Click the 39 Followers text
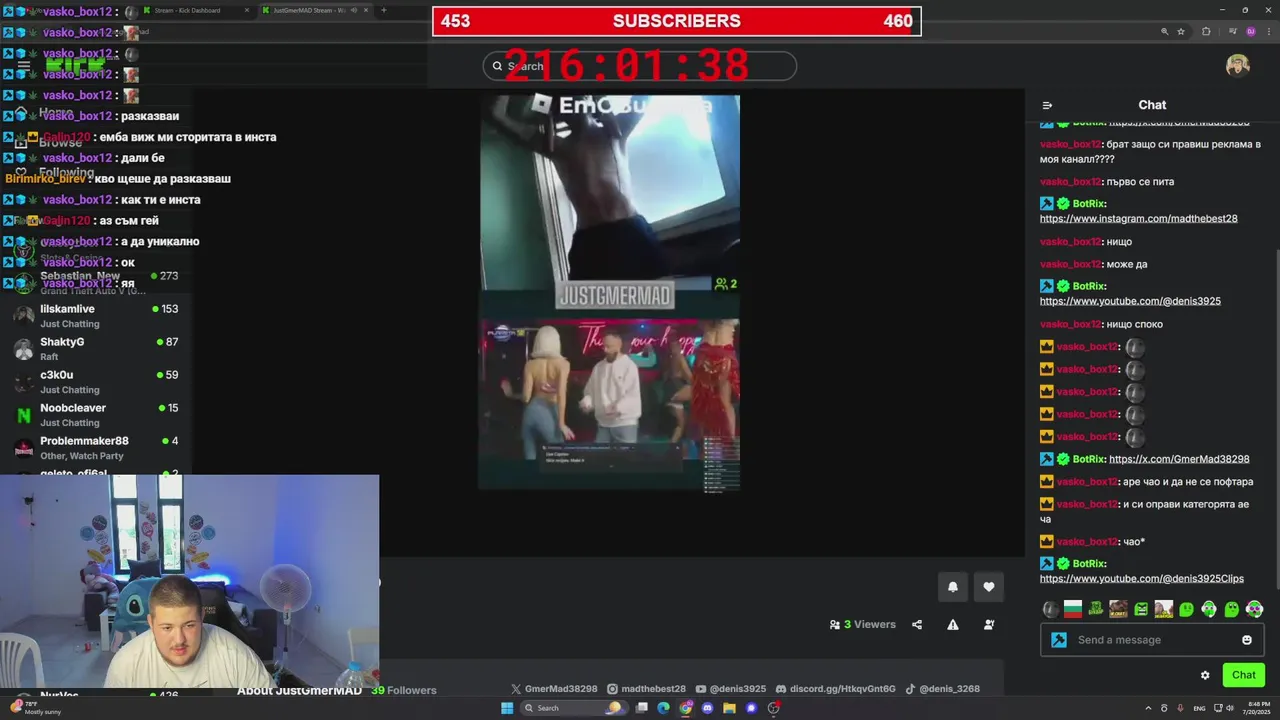The image size is (1280, 720). pyautogui.click(x=404, y=690)
